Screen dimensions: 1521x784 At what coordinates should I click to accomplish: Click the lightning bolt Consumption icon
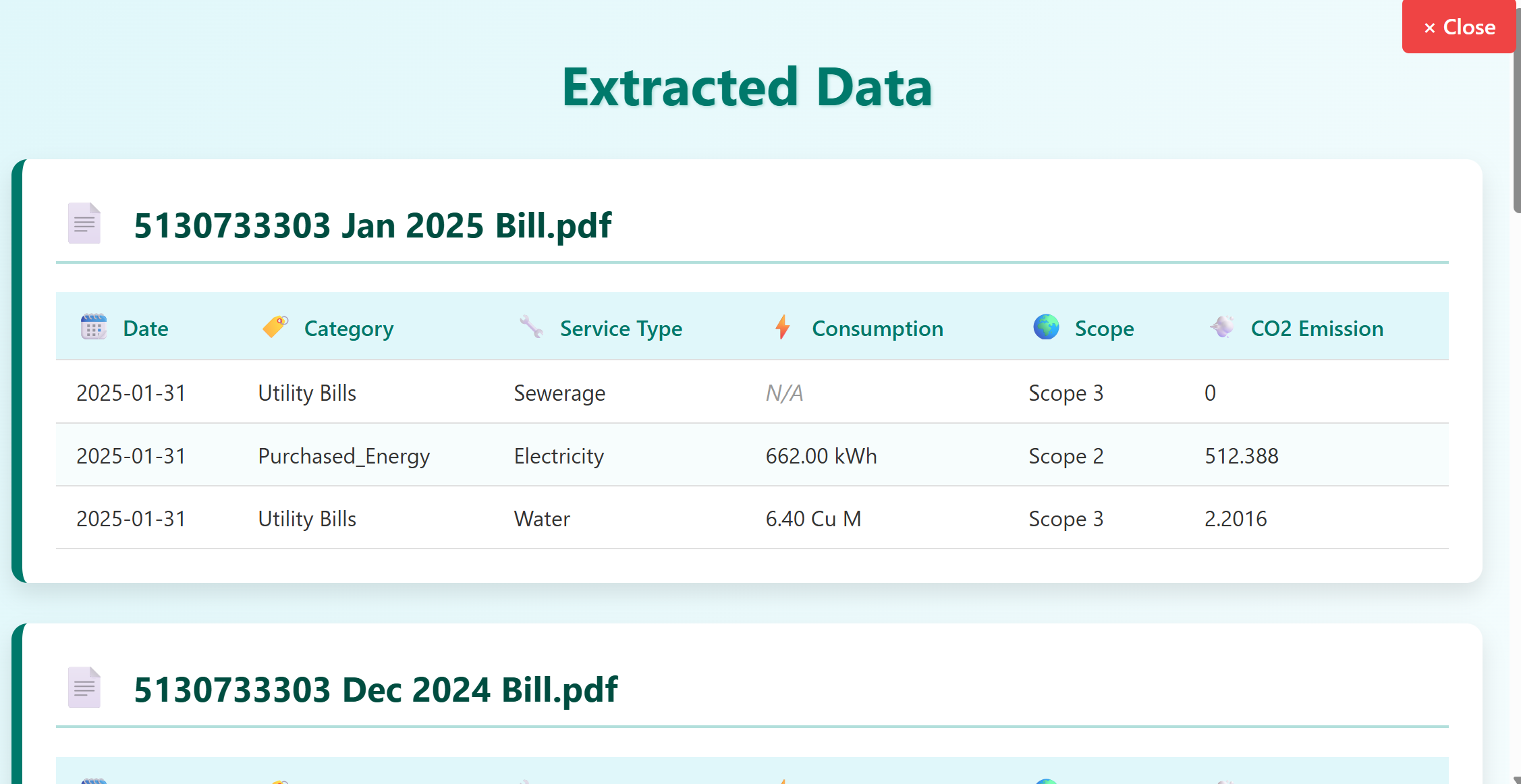[x=783, y=327]
